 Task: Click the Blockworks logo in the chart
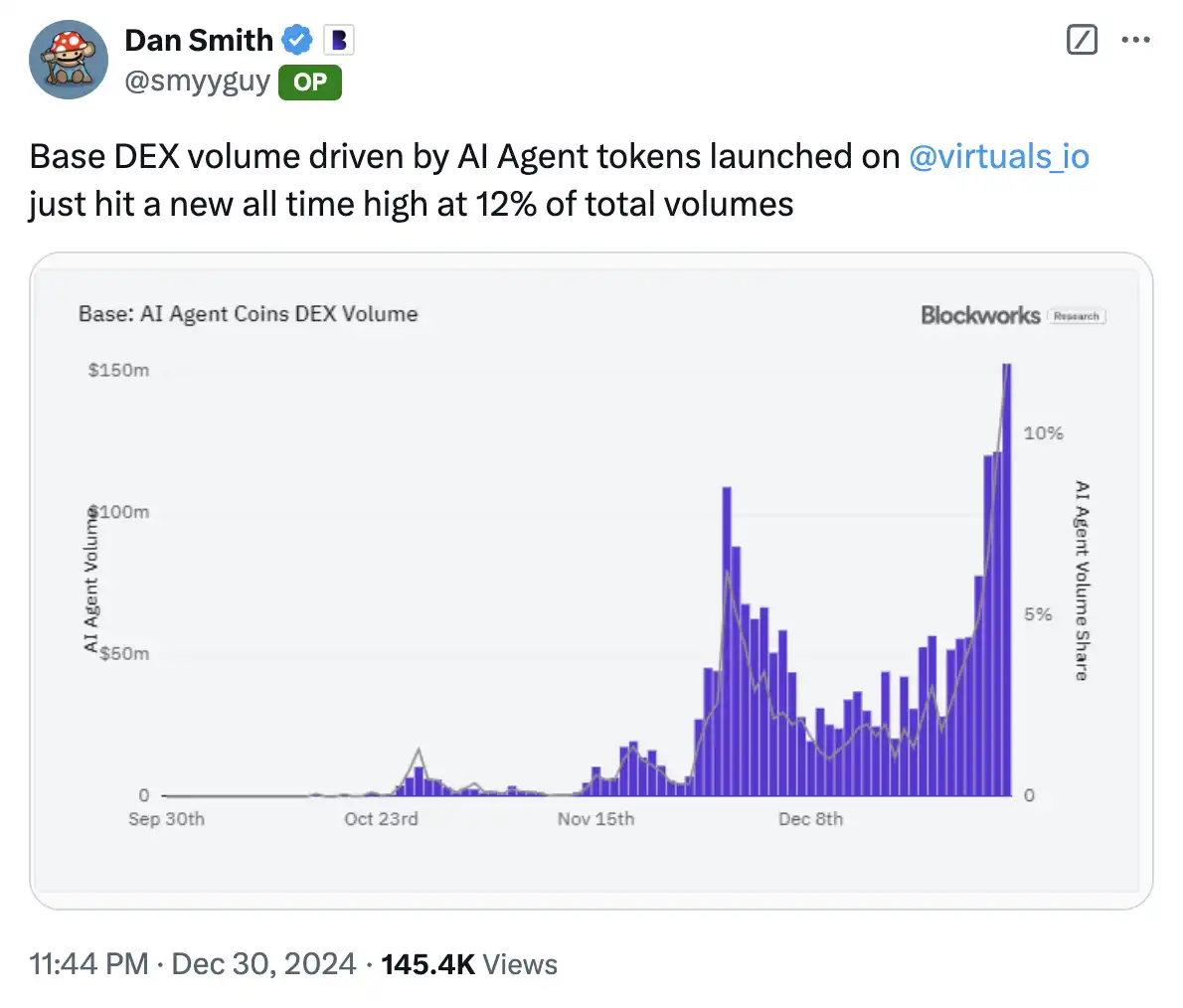(x=979, y=315)
